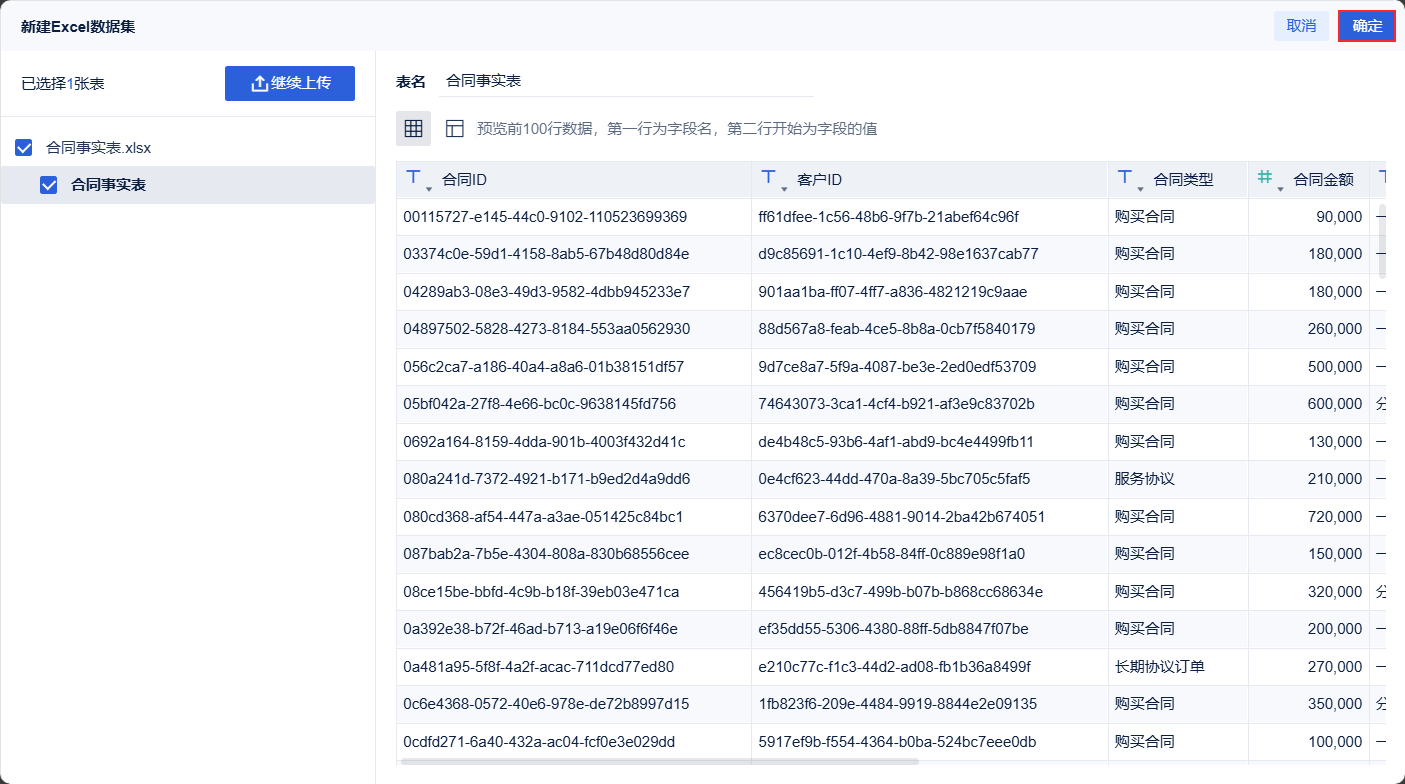Click the 继续上传 upload button
This screenshot has width=1405, height=784.
pyautogui.click(x=290, y=84)
